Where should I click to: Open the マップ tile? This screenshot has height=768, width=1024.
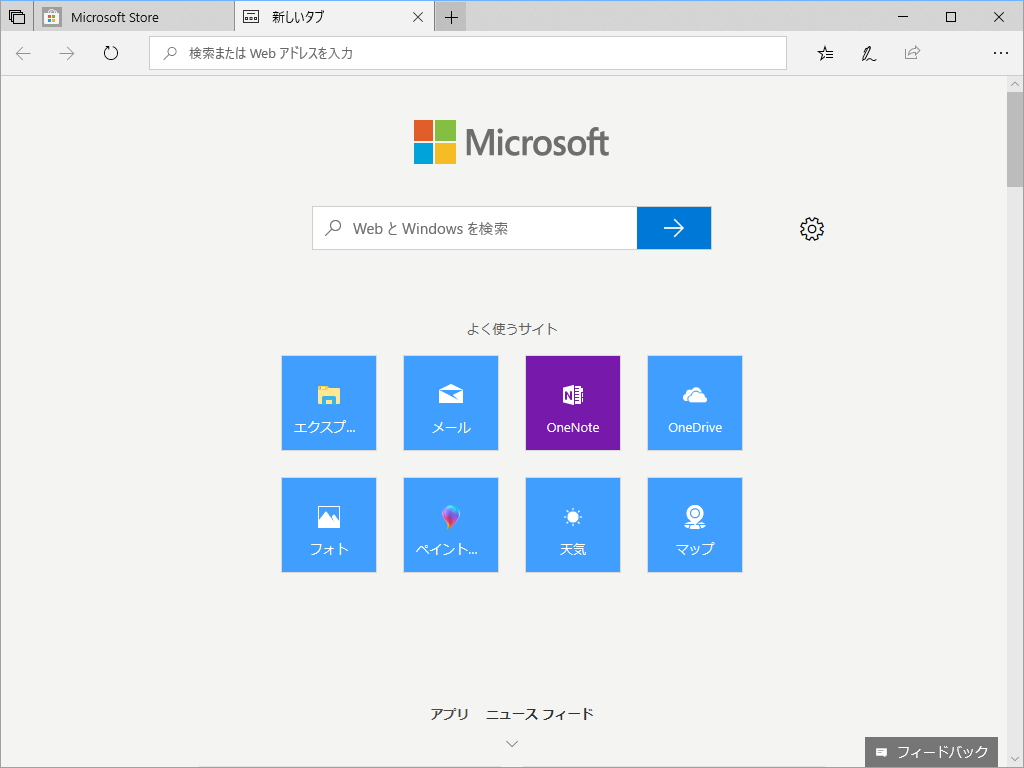click(695, 525)
